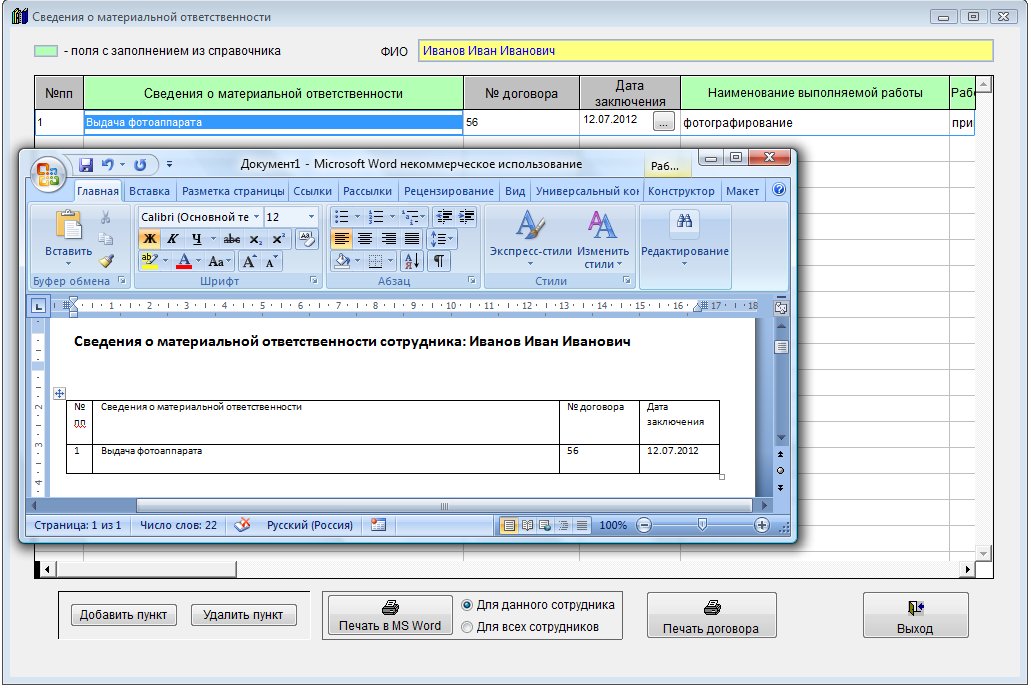This screenshot has height=688, width=1031.
Task: Click the Удалить пункт button
Action: pyautogui.click(x=243, y=615)
